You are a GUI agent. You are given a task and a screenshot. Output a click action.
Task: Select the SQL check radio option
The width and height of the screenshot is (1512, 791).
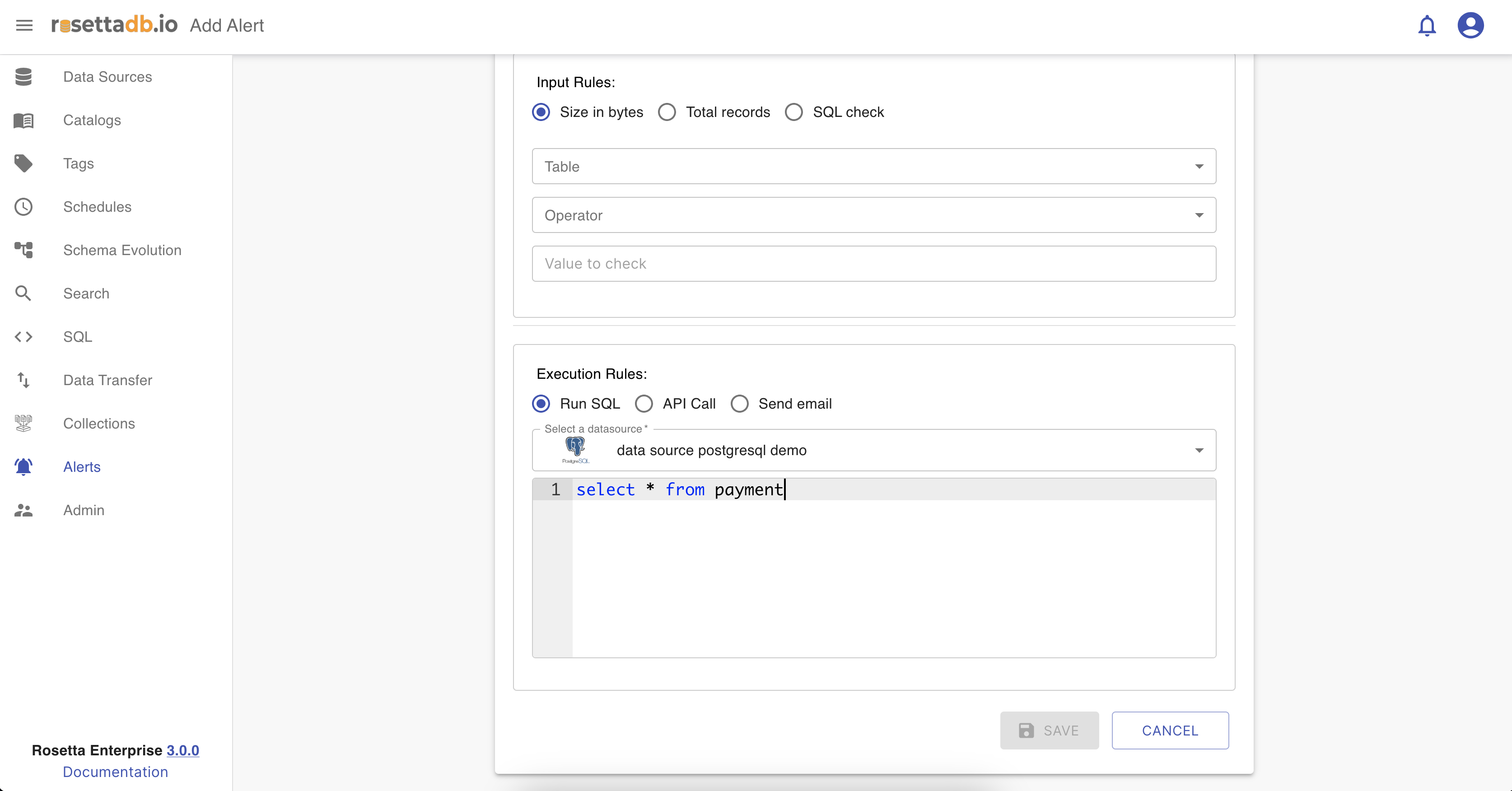tap(793, 112)
